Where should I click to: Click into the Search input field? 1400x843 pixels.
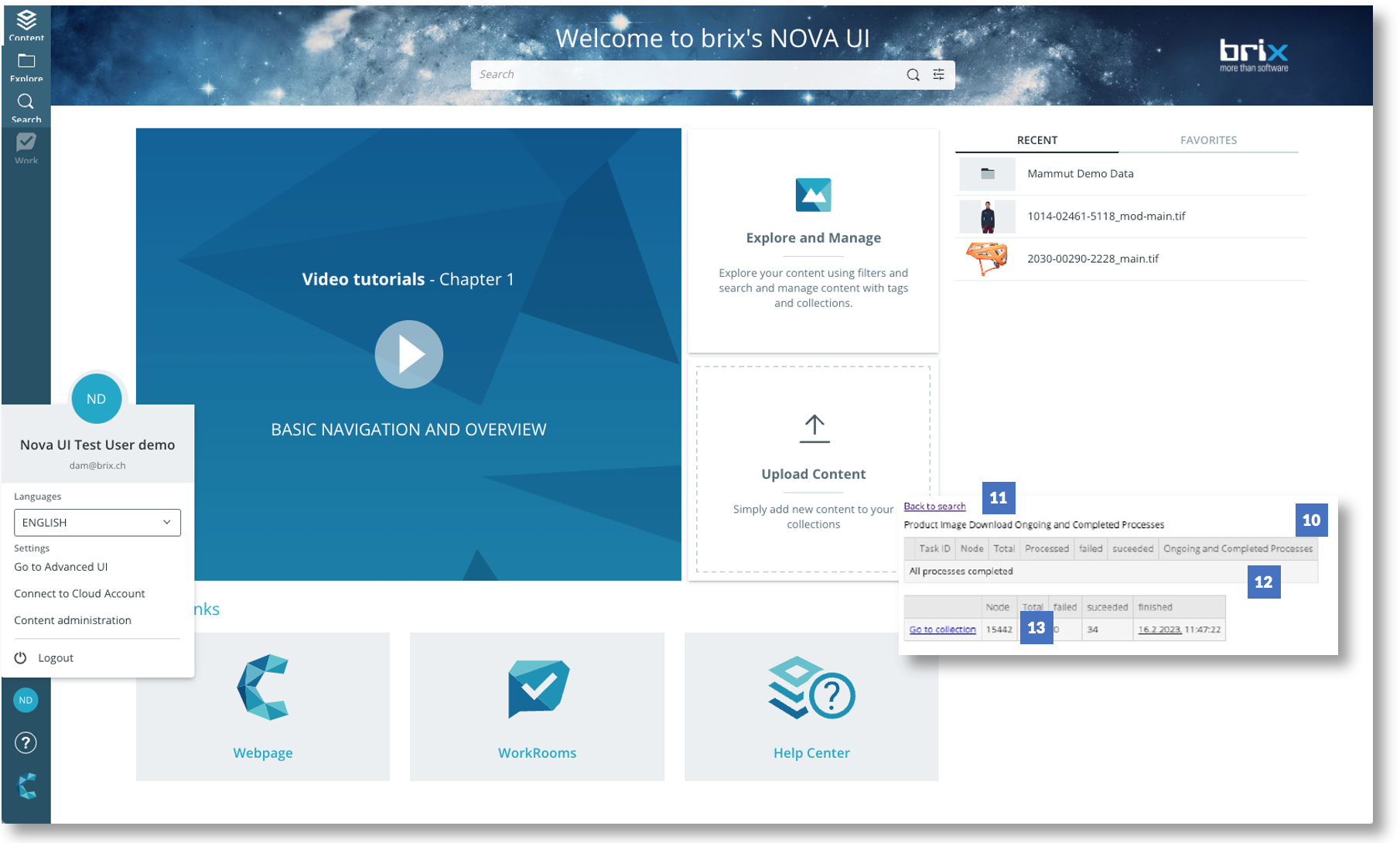pos(688,75)
